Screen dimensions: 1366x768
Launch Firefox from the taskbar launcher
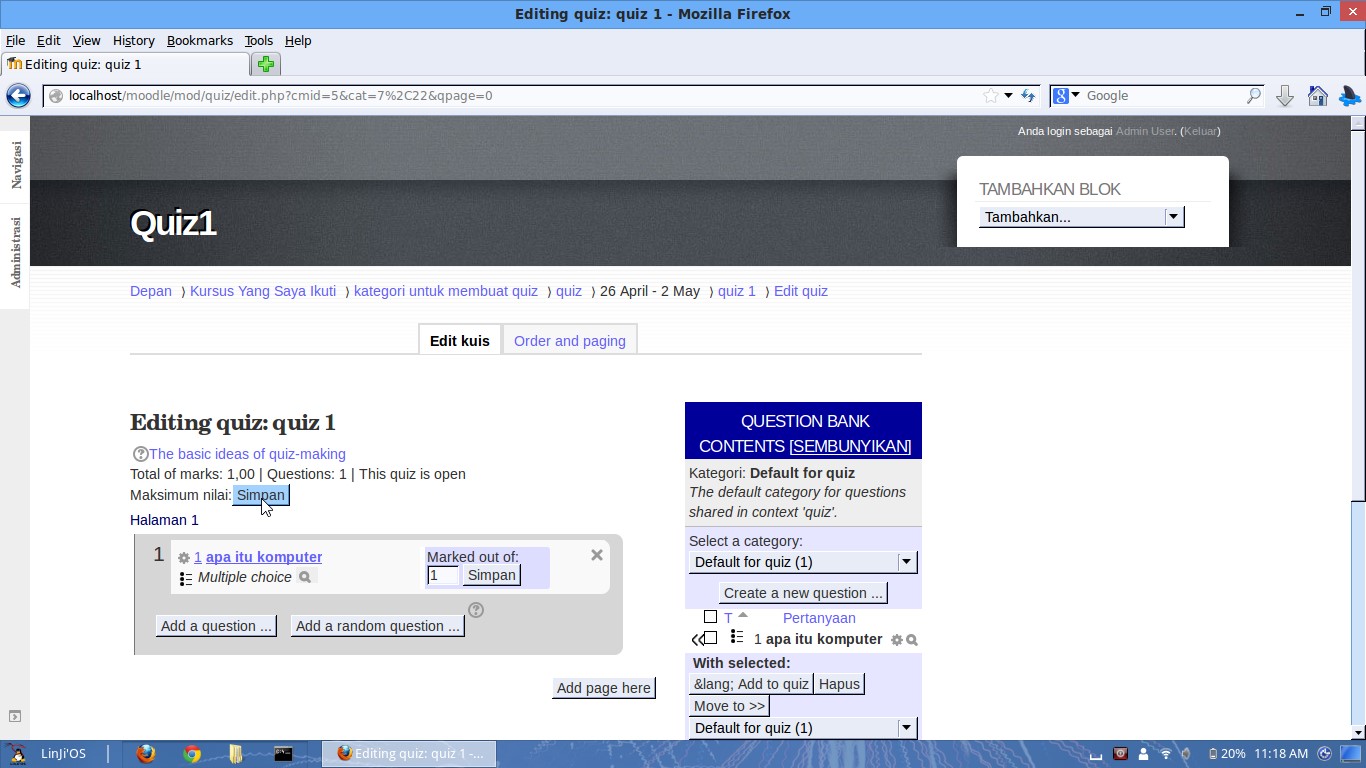pos(146,754)
